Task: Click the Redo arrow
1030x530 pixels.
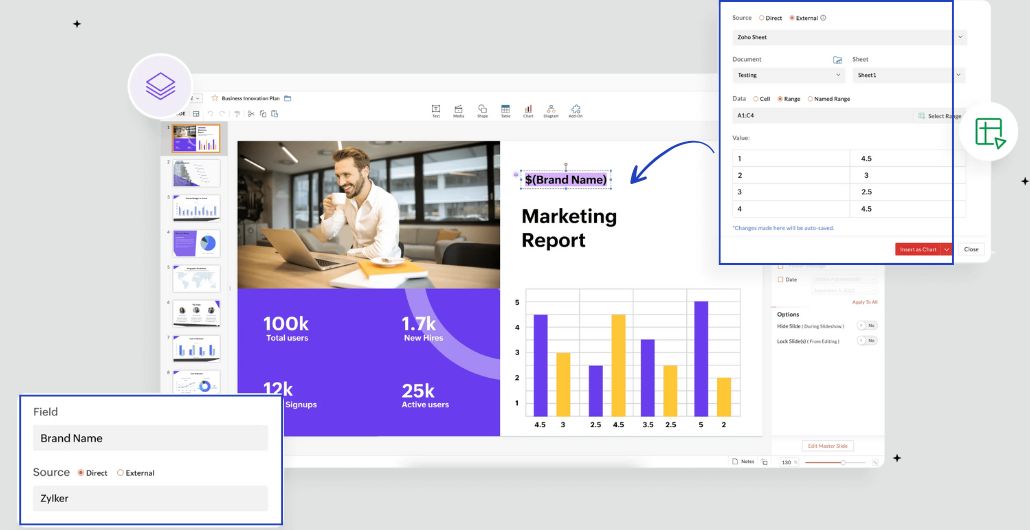Action: tap(222, 114)
